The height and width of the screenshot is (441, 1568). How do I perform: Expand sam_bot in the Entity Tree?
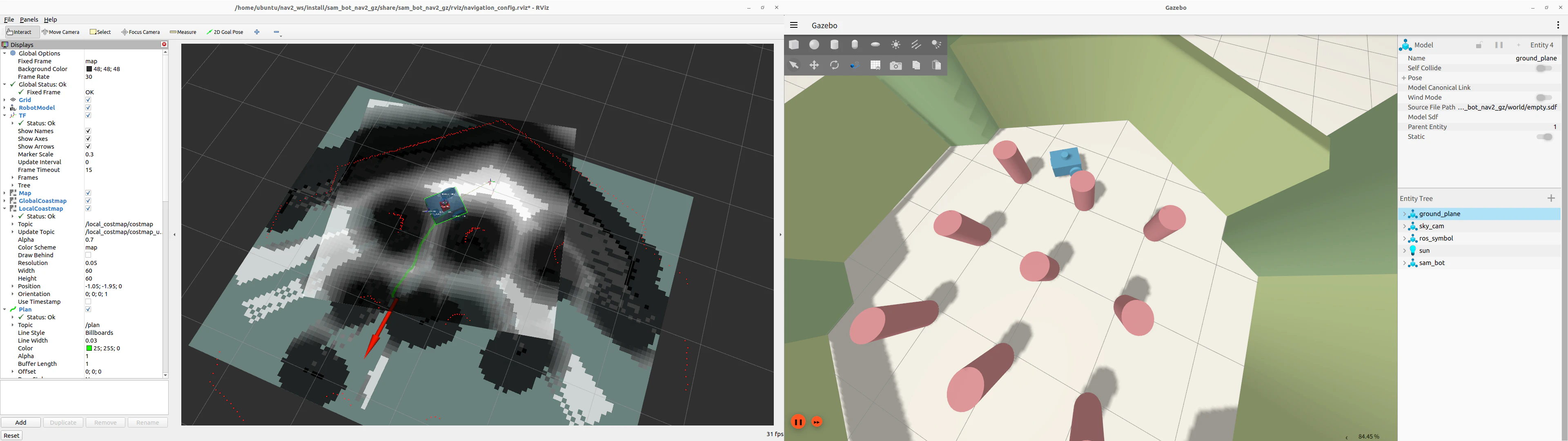pos(1404,263)
